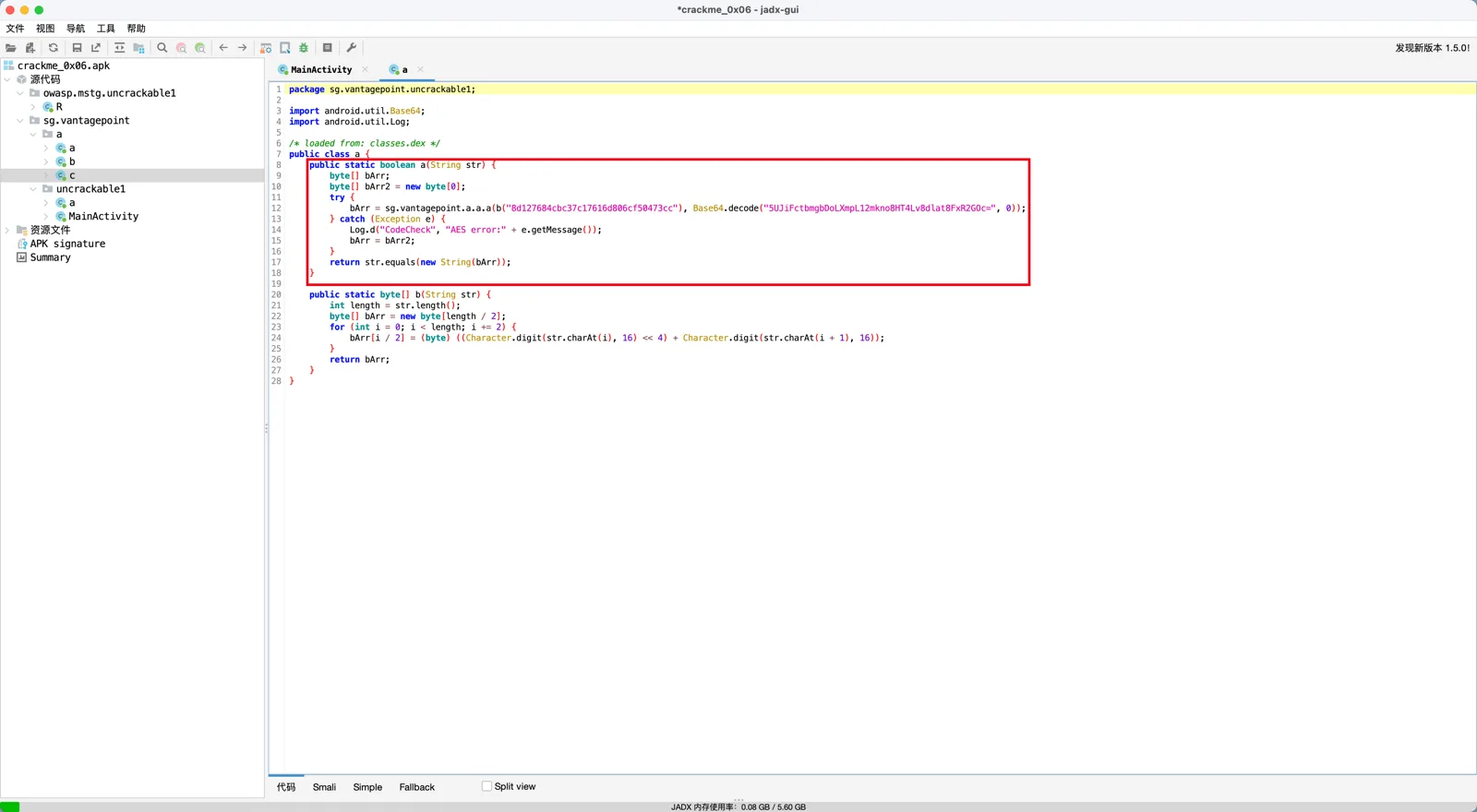Open the 文件 menu
1477x812 pixels.
[x=16, y=29]
